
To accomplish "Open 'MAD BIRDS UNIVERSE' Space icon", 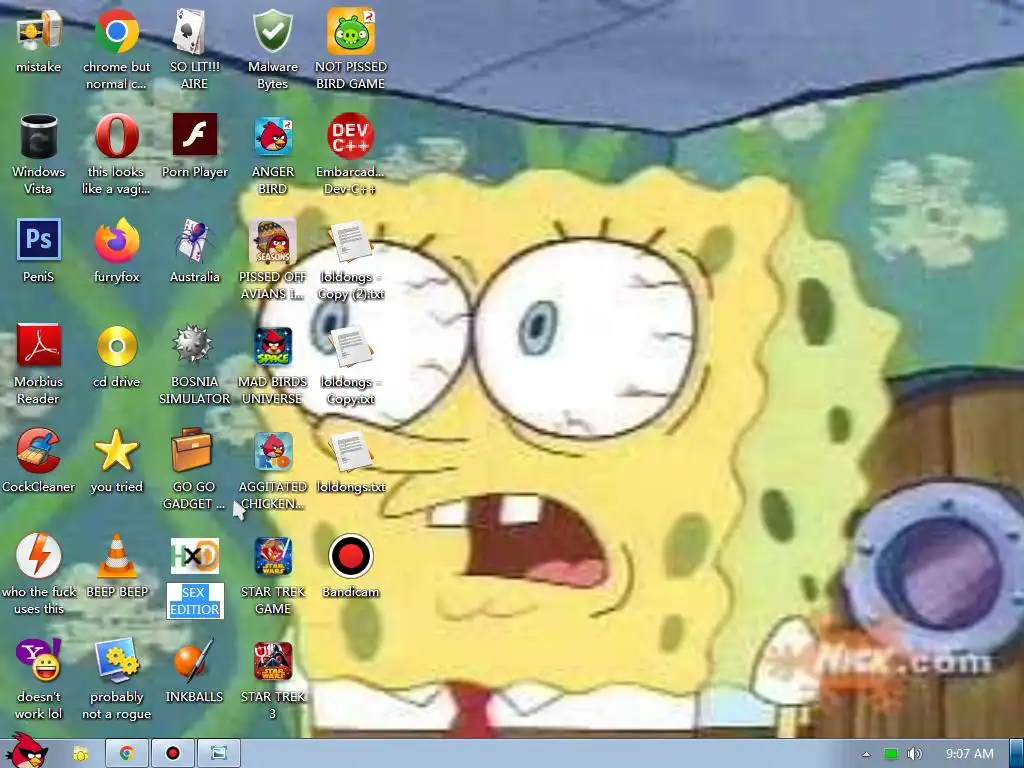I will [272, 364].
